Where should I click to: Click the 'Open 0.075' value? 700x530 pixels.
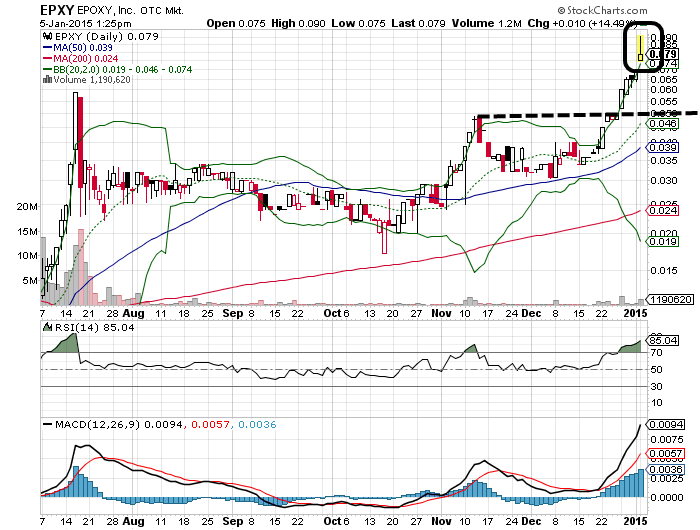(x=236, y=23)
